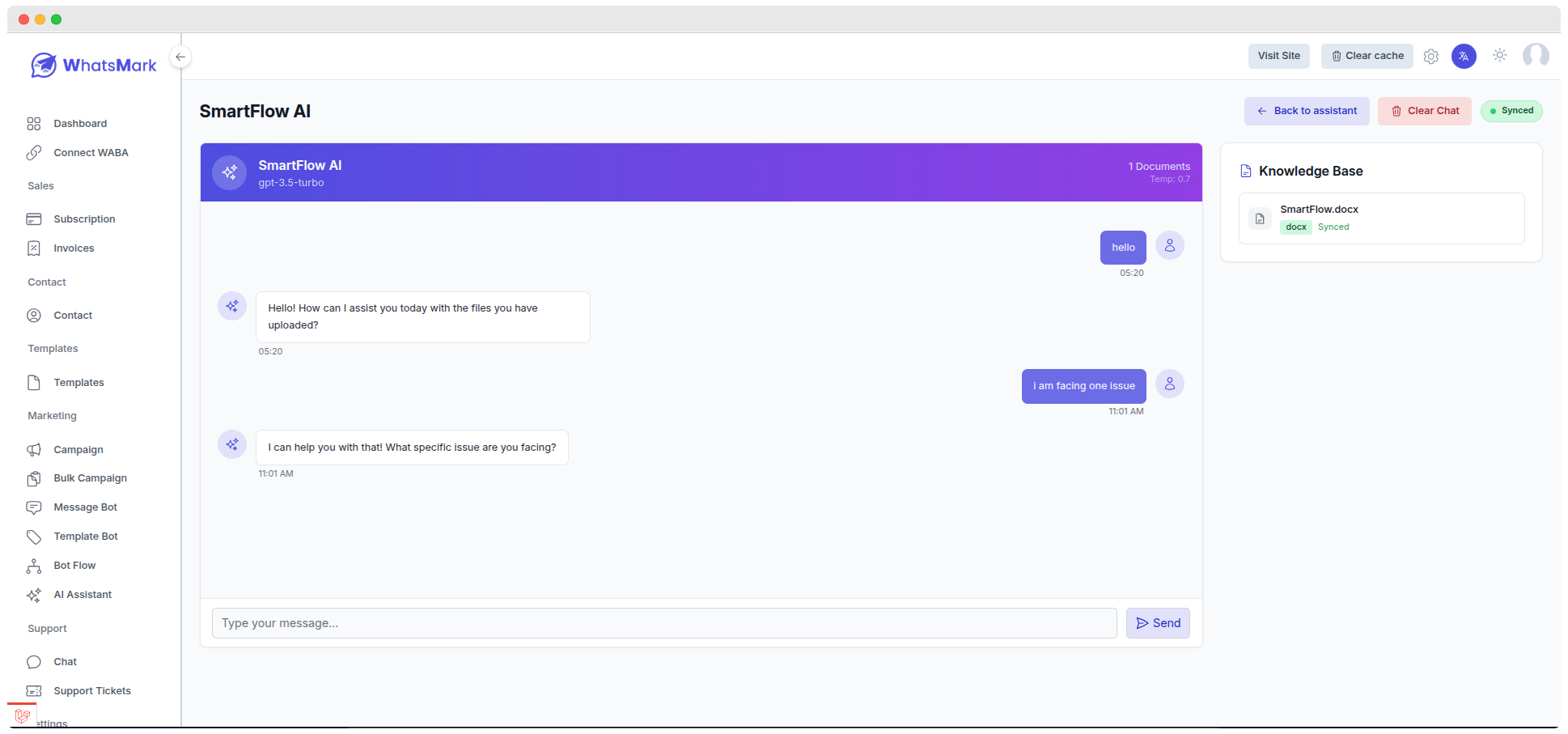Click the Message Bot icon
This screenshot has width=1568, height=734.
click(34, 507)
